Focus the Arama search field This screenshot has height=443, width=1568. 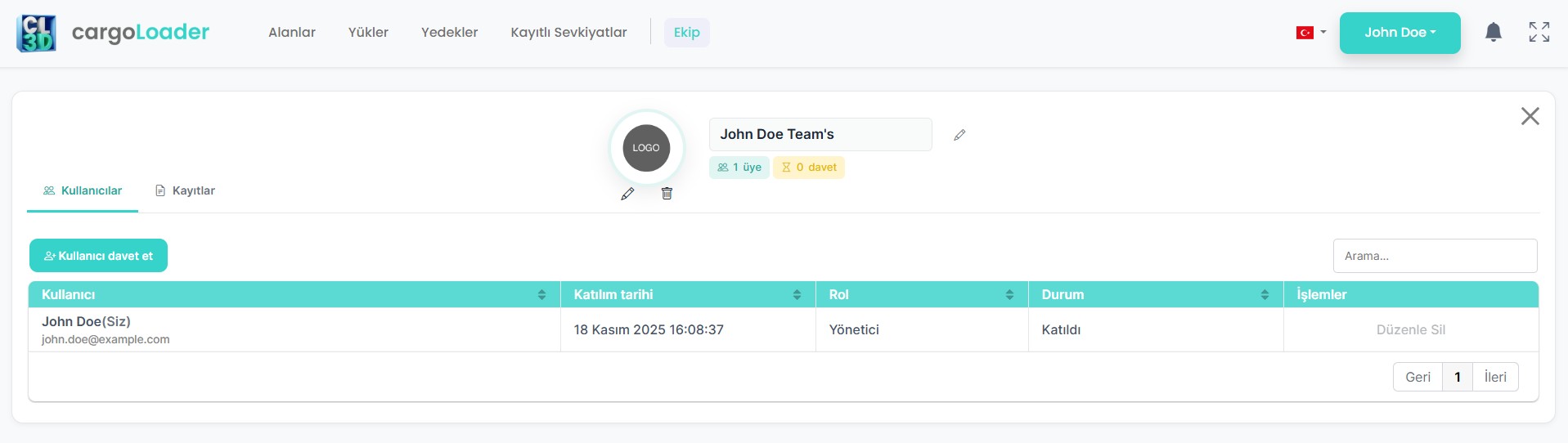[x=1435, y=256]
